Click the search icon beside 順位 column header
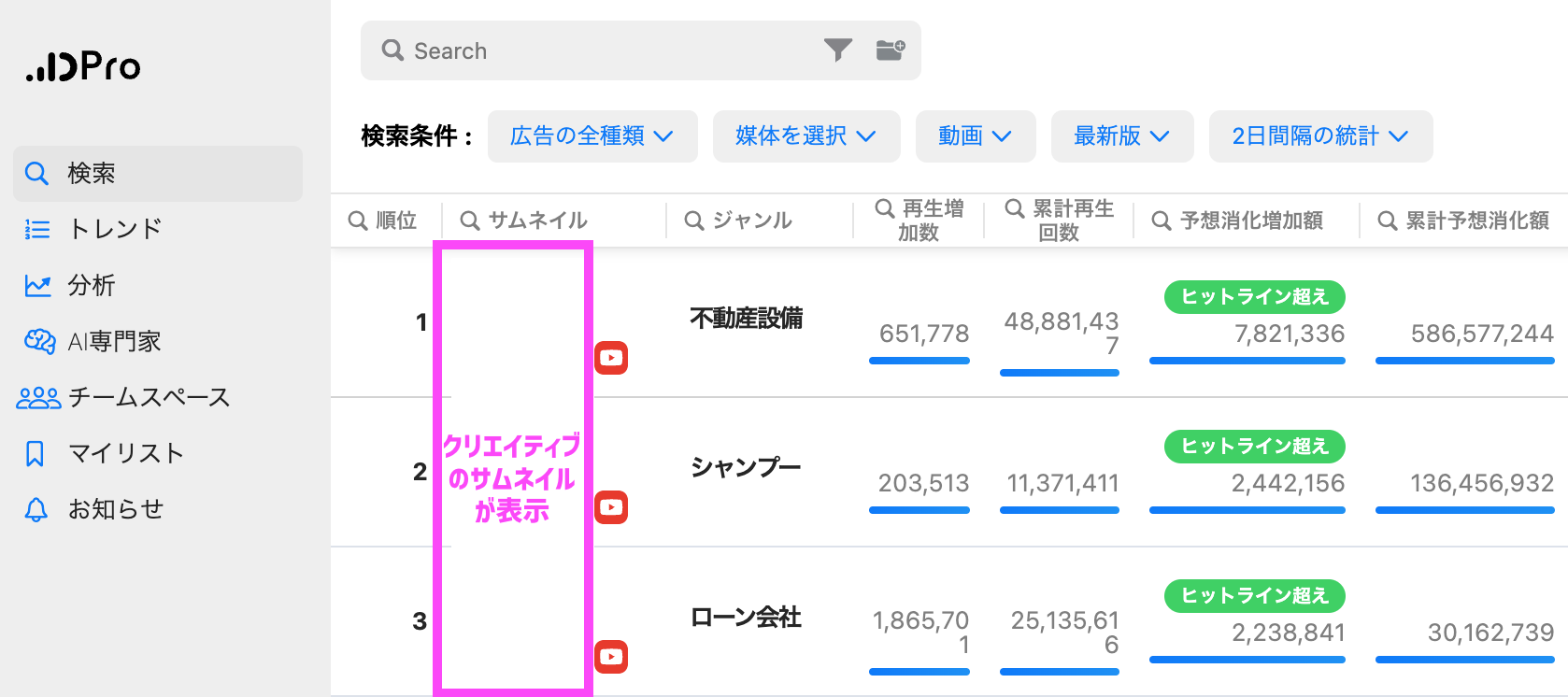This screenshot has height=697, width=1568. 357,220
